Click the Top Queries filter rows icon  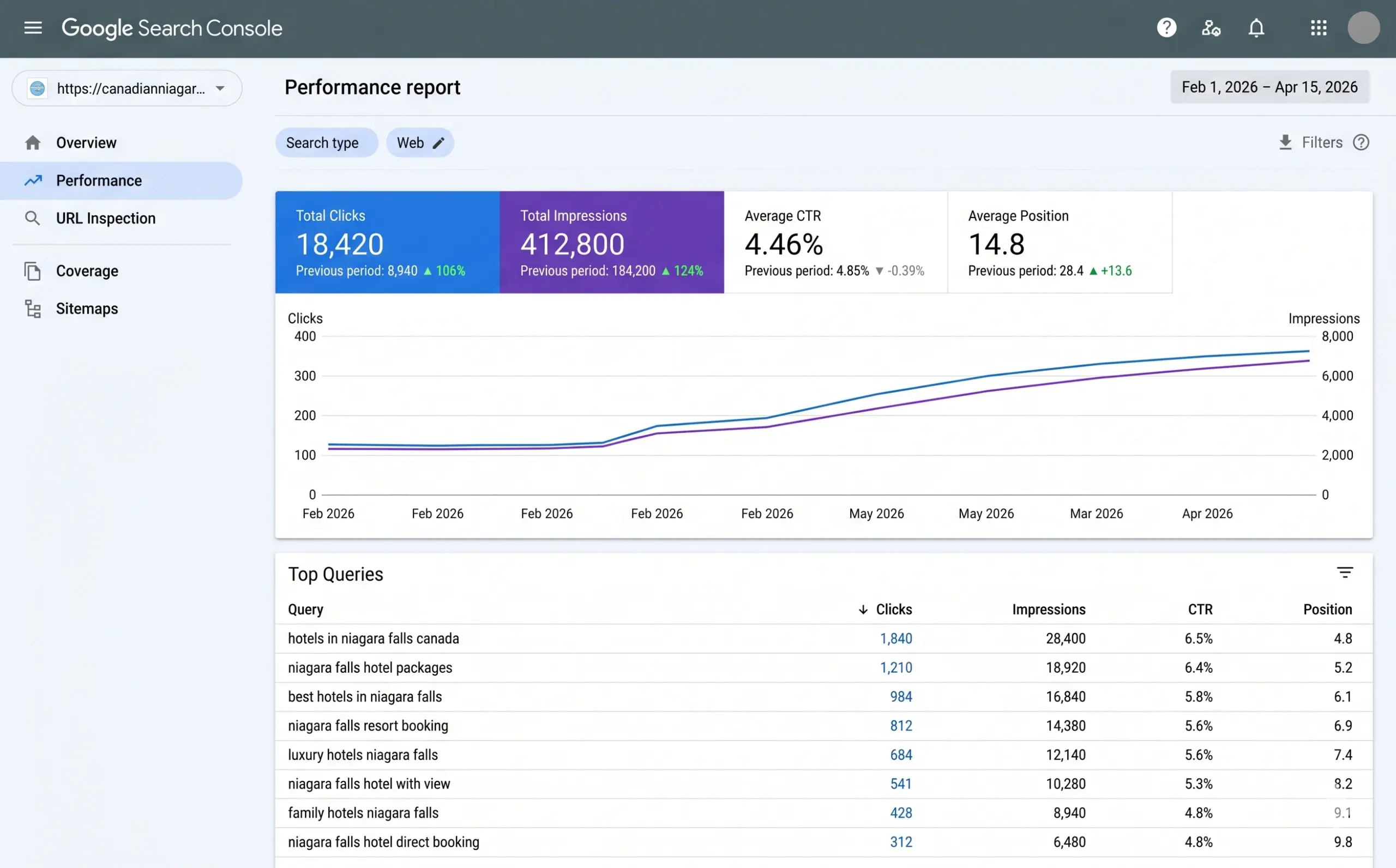(x=1345, y=572)
